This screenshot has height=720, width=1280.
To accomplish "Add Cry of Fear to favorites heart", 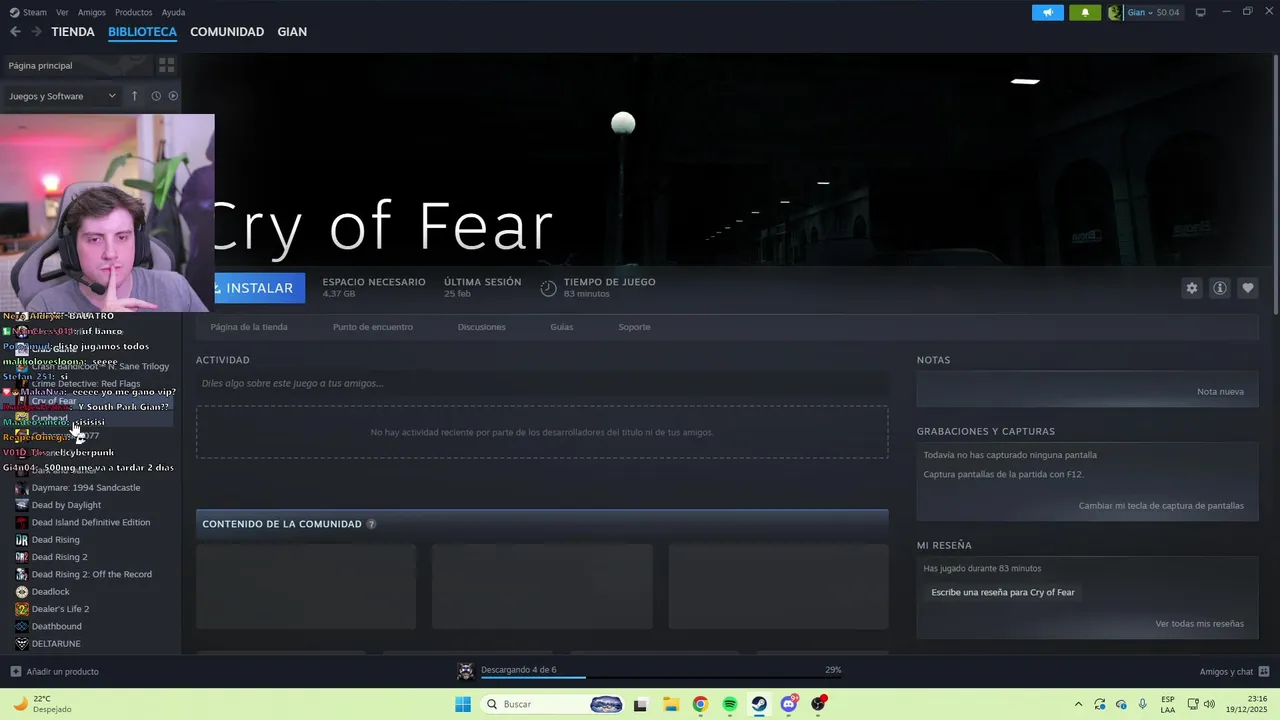I will pyautogui.click(x=1248, y=288).
